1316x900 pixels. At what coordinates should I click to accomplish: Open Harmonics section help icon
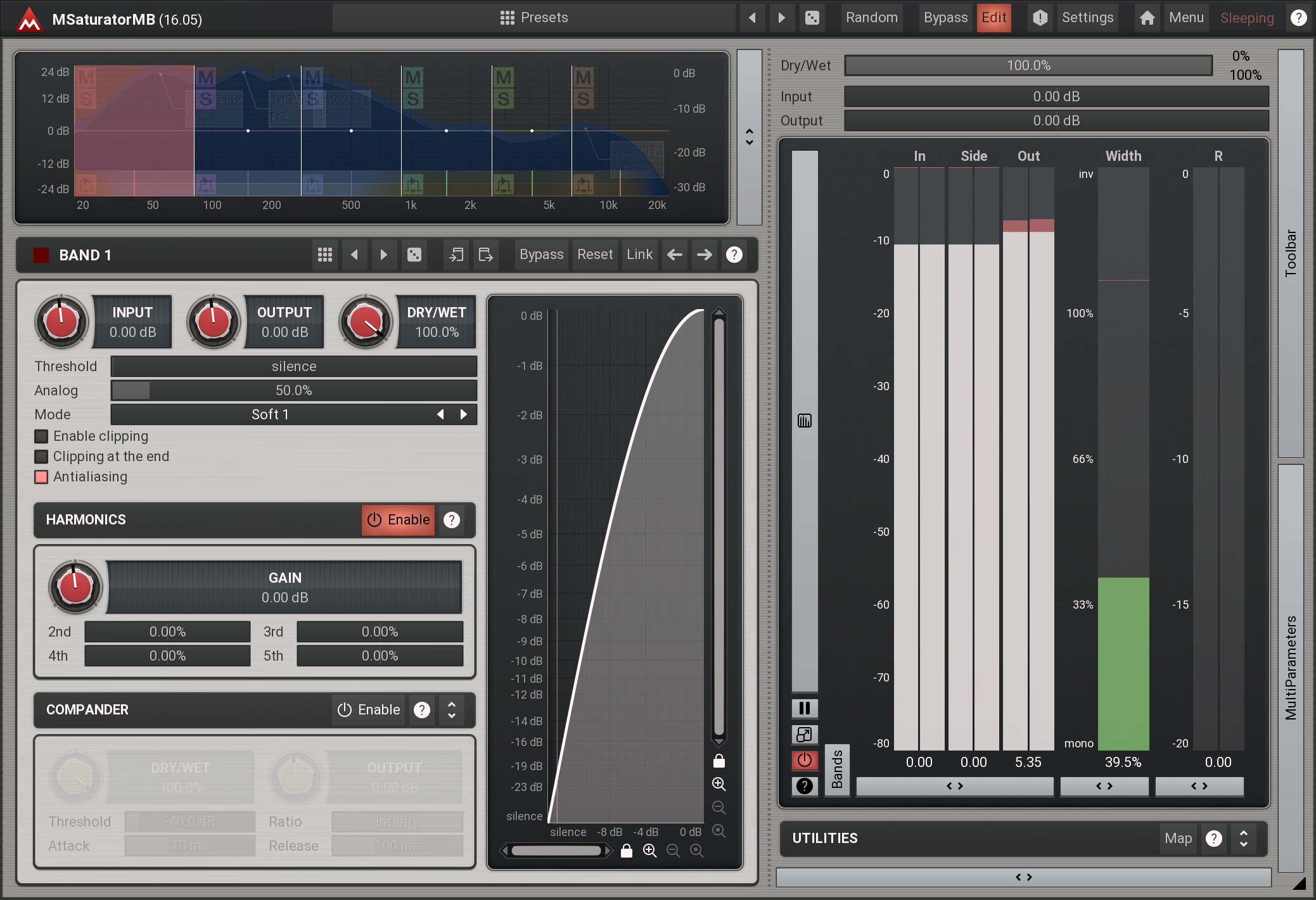coord(451,520)
